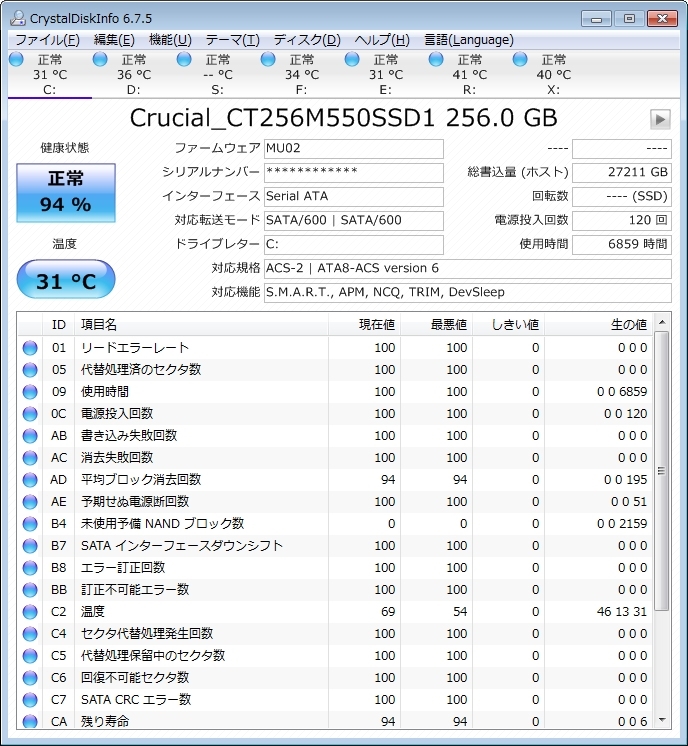The height and width of the screenshot is (746, 688).
Task: Click the attribute list scrollbar thumb
Action: (662, 471)
